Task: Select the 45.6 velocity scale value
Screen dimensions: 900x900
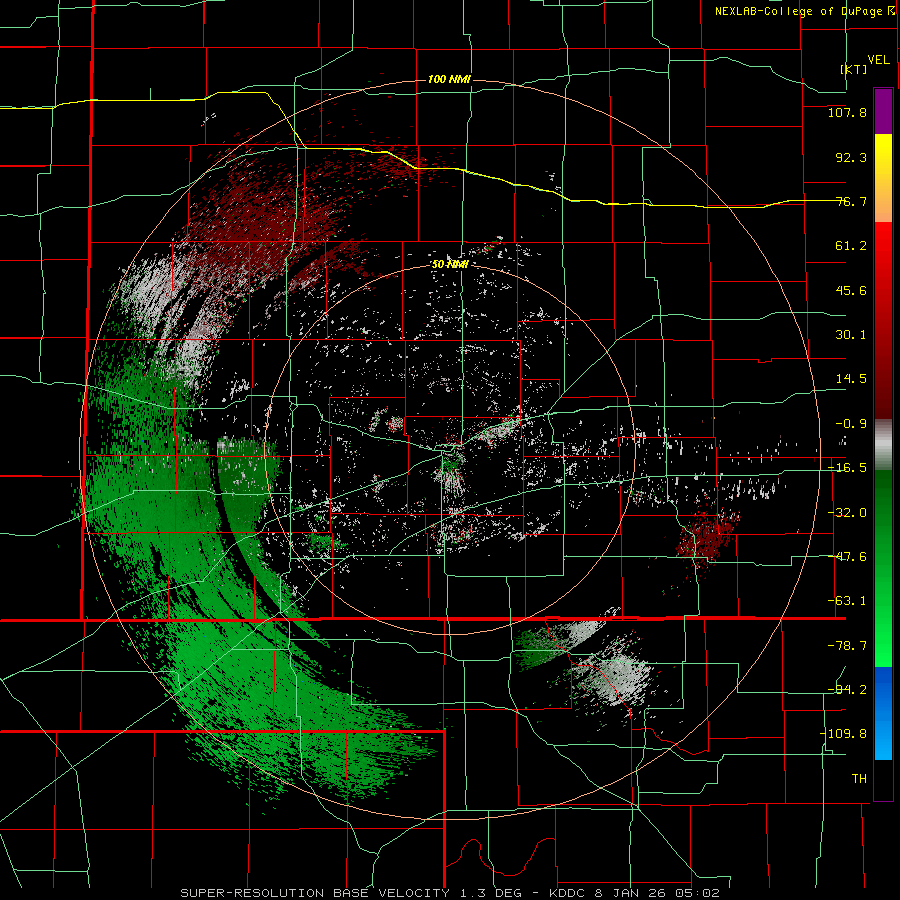Action: point(851,290)
